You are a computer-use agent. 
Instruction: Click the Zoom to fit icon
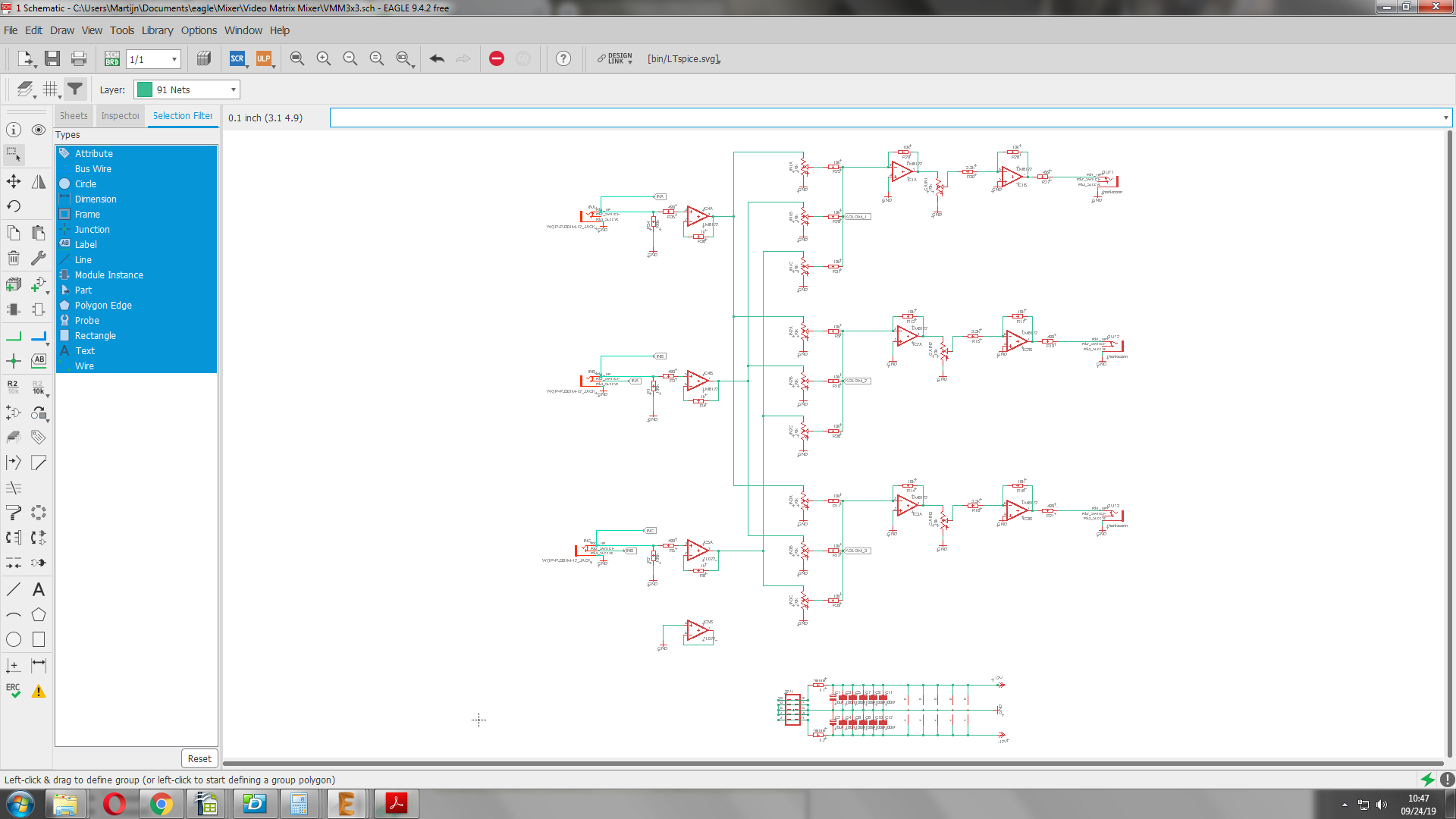coord(297,58)
